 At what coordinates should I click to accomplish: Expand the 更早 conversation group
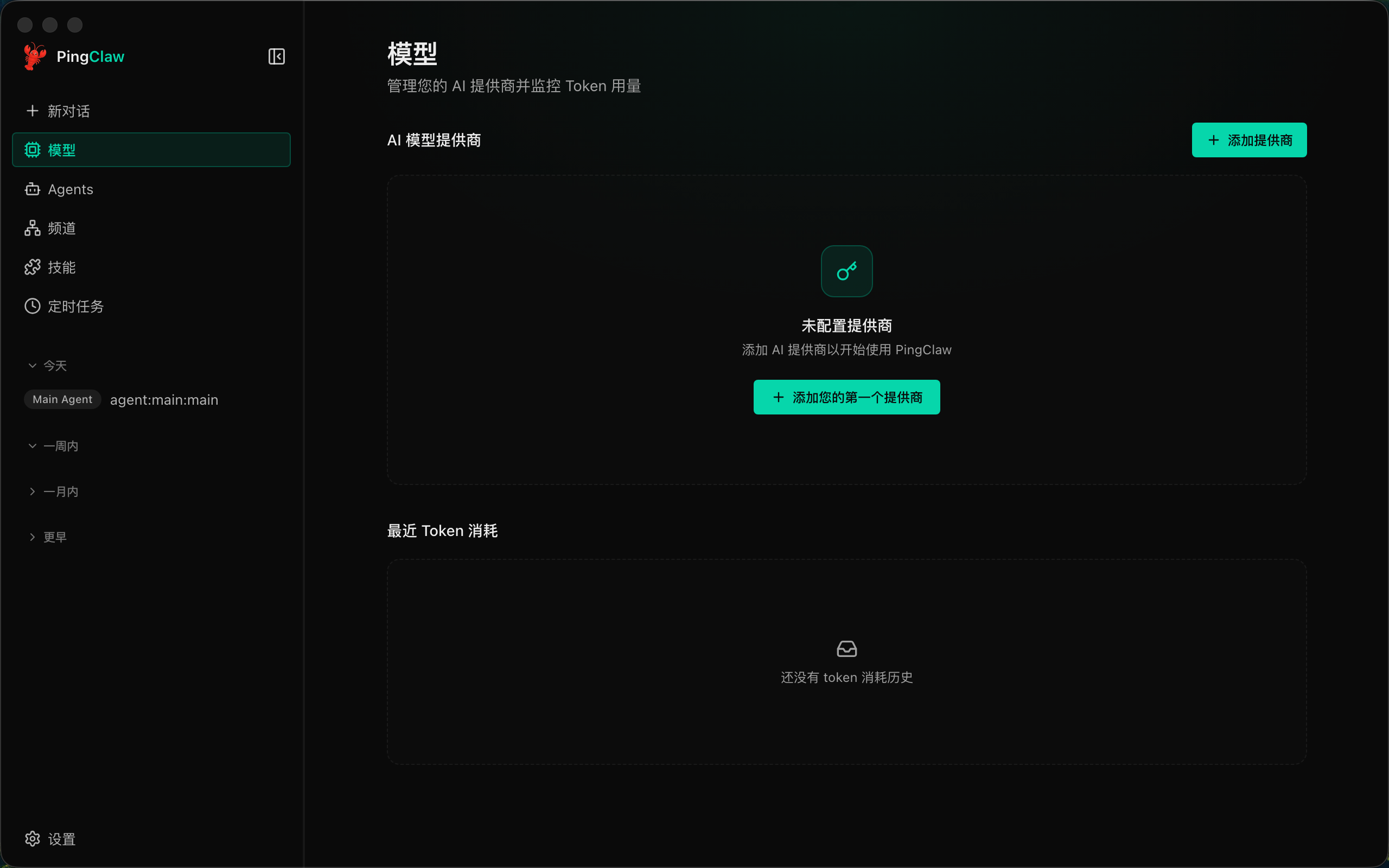(48, 537)
